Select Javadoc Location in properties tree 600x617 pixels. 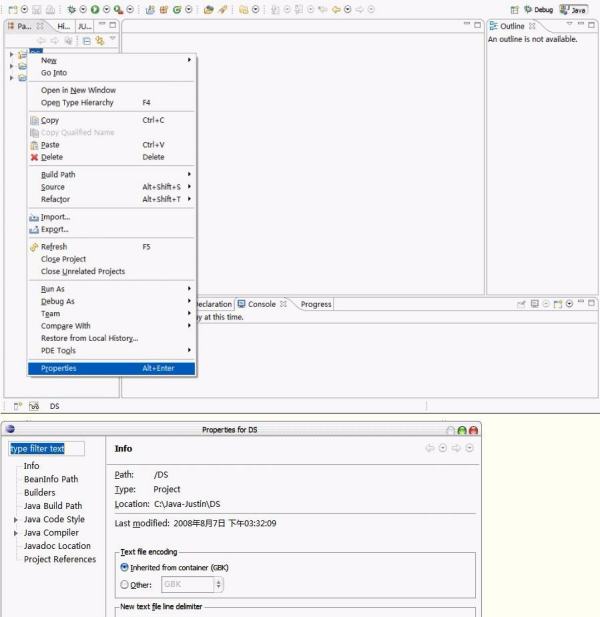coord(57,546)
